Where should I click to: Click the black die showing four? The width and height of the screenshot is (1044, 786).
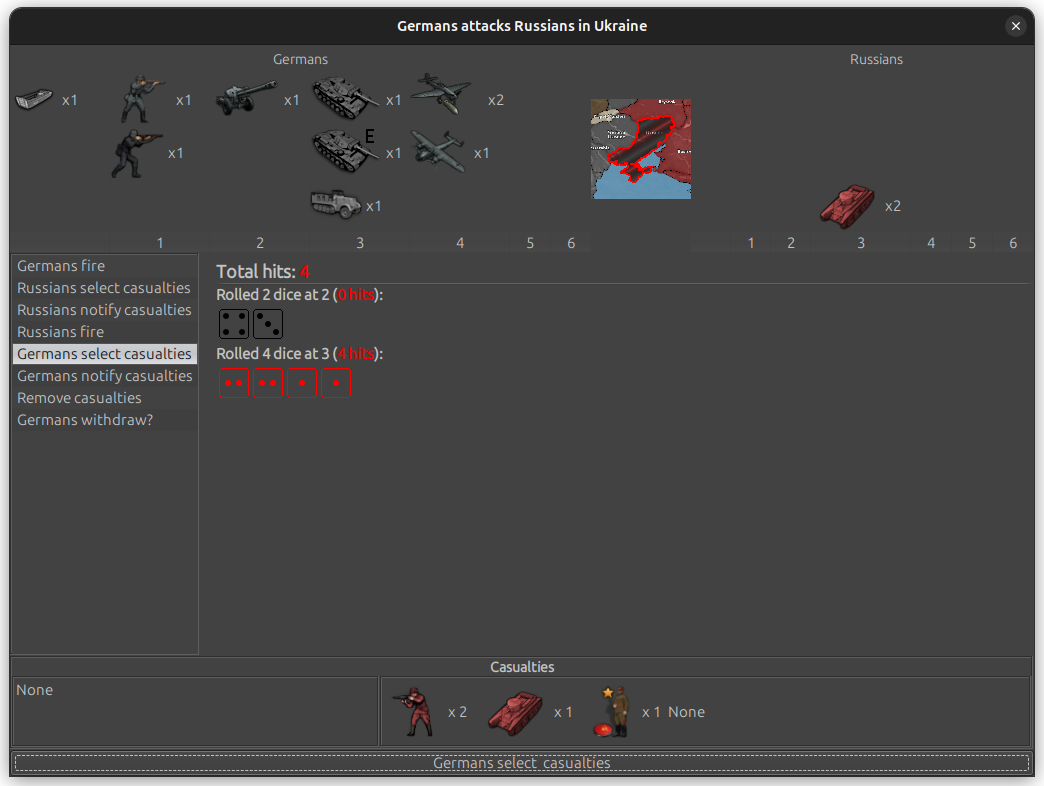233,323
